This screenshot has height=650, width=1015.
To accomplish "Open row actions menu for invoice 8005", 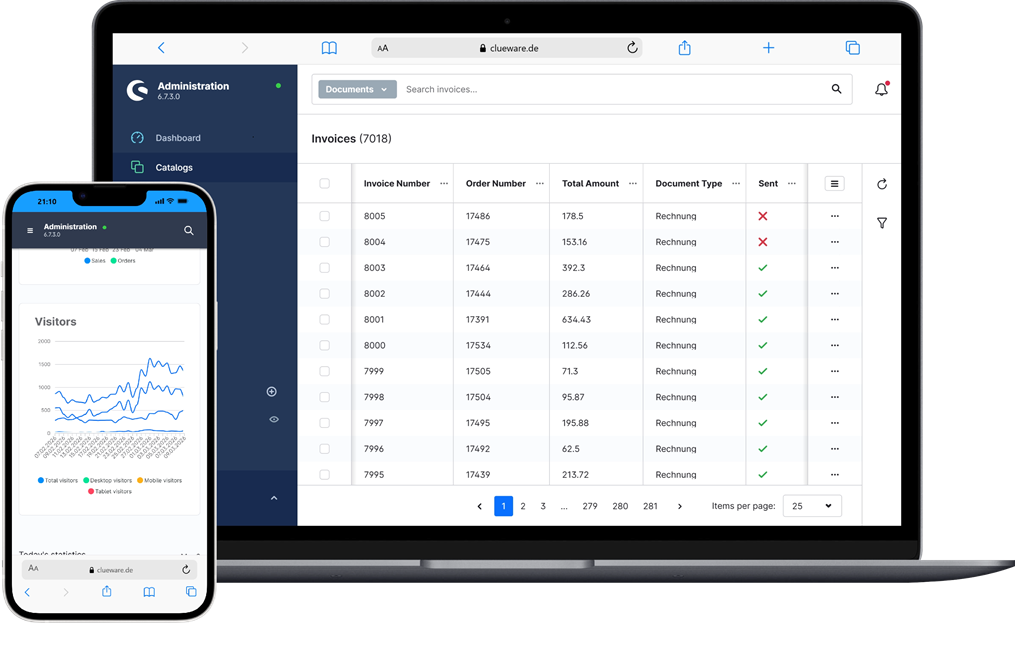I will tap(834, 216).
